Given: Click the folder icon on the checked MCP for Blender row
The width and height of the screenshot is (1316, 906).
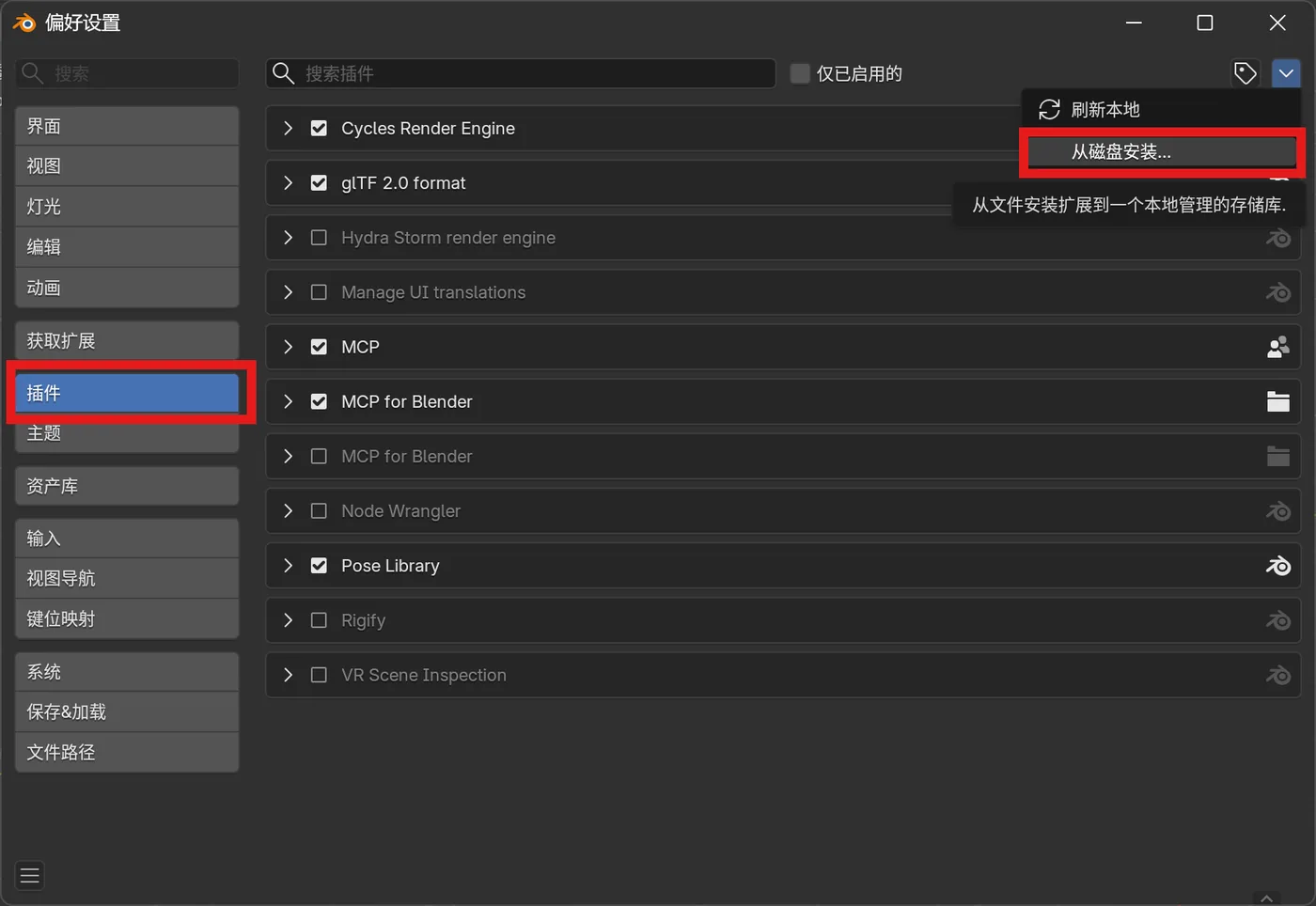Looking at the screenshot, I should pyautogui.click(x=1278, y=401).
